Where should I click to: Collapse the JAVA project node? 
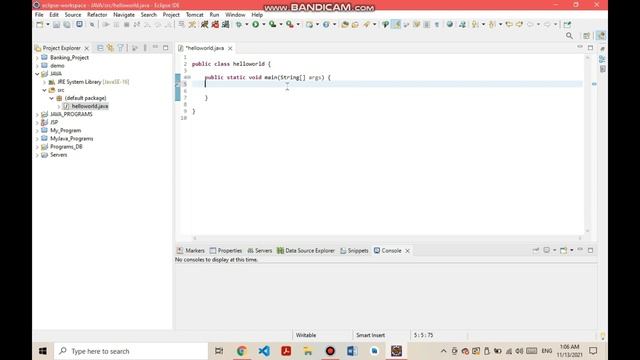tap(38, 74)
